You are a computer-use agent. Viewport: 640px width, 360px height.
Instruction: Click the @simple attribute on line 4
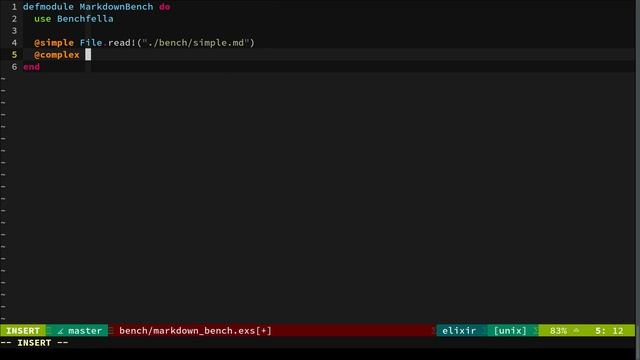tap(54, 43)
